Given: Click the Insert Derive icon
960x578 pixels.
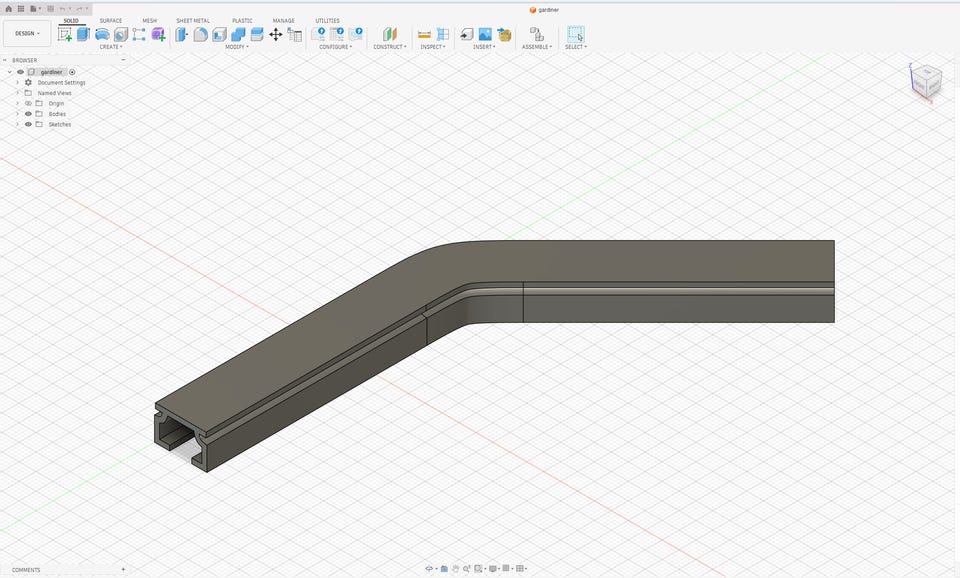Looking at the screenshot, I should pyautogui.click(x=467, y=34).
